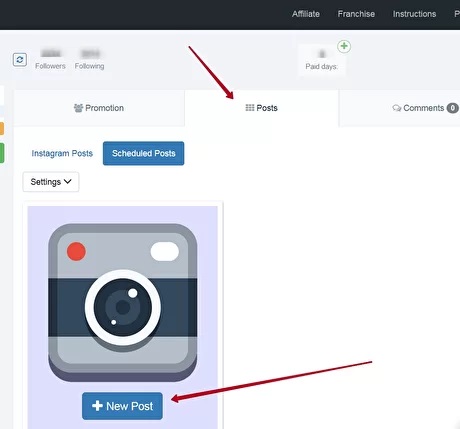This screenshot has width=460, height=429.
Task: Expand the Settings dropdown
Action: click(x=51, y=182)
